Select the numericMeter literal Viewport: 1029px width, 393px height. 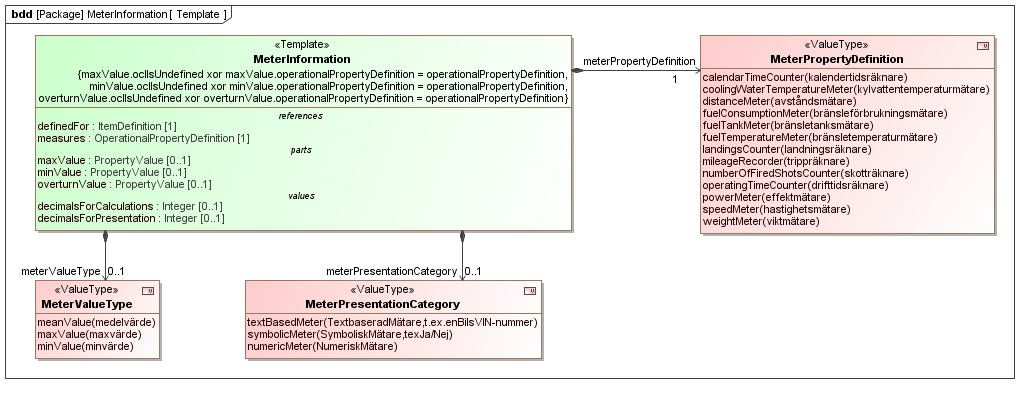[322, 346]
